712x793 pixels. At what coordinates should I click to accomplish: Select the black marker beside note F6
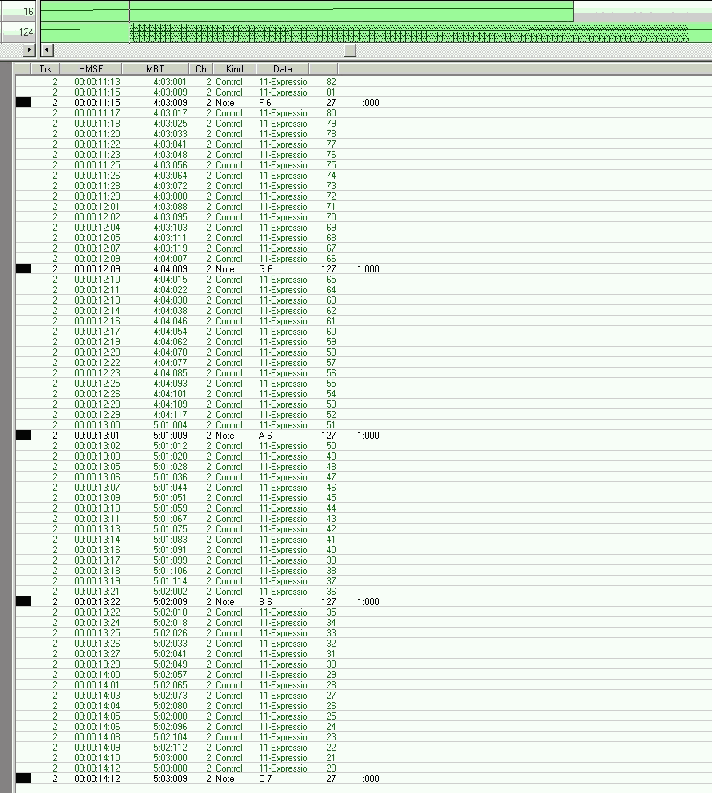coord(23,102)
